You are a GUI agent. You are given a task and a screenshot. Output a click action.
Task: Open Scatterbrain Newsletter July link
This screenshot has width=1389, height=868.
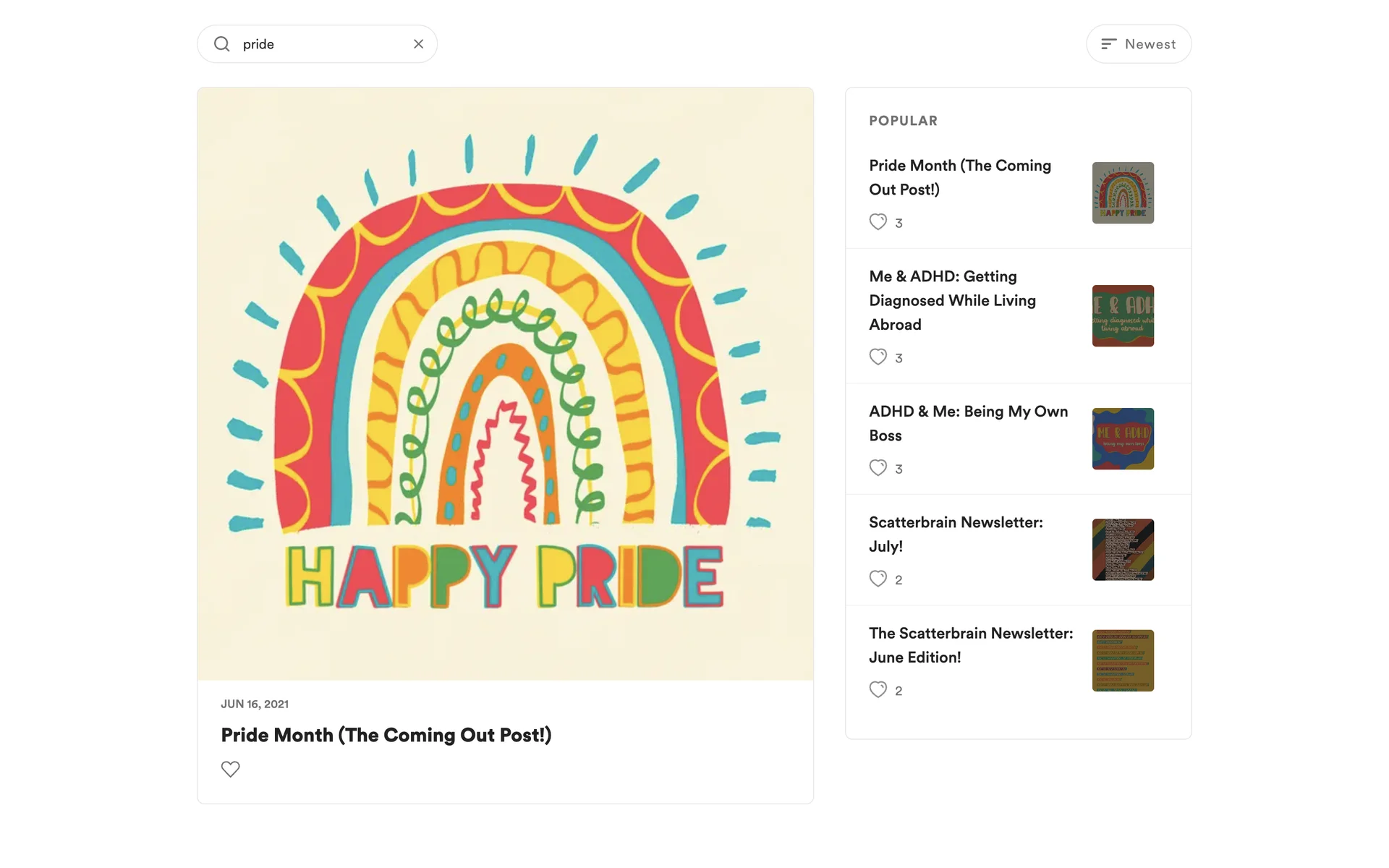(x=955, y=534)
